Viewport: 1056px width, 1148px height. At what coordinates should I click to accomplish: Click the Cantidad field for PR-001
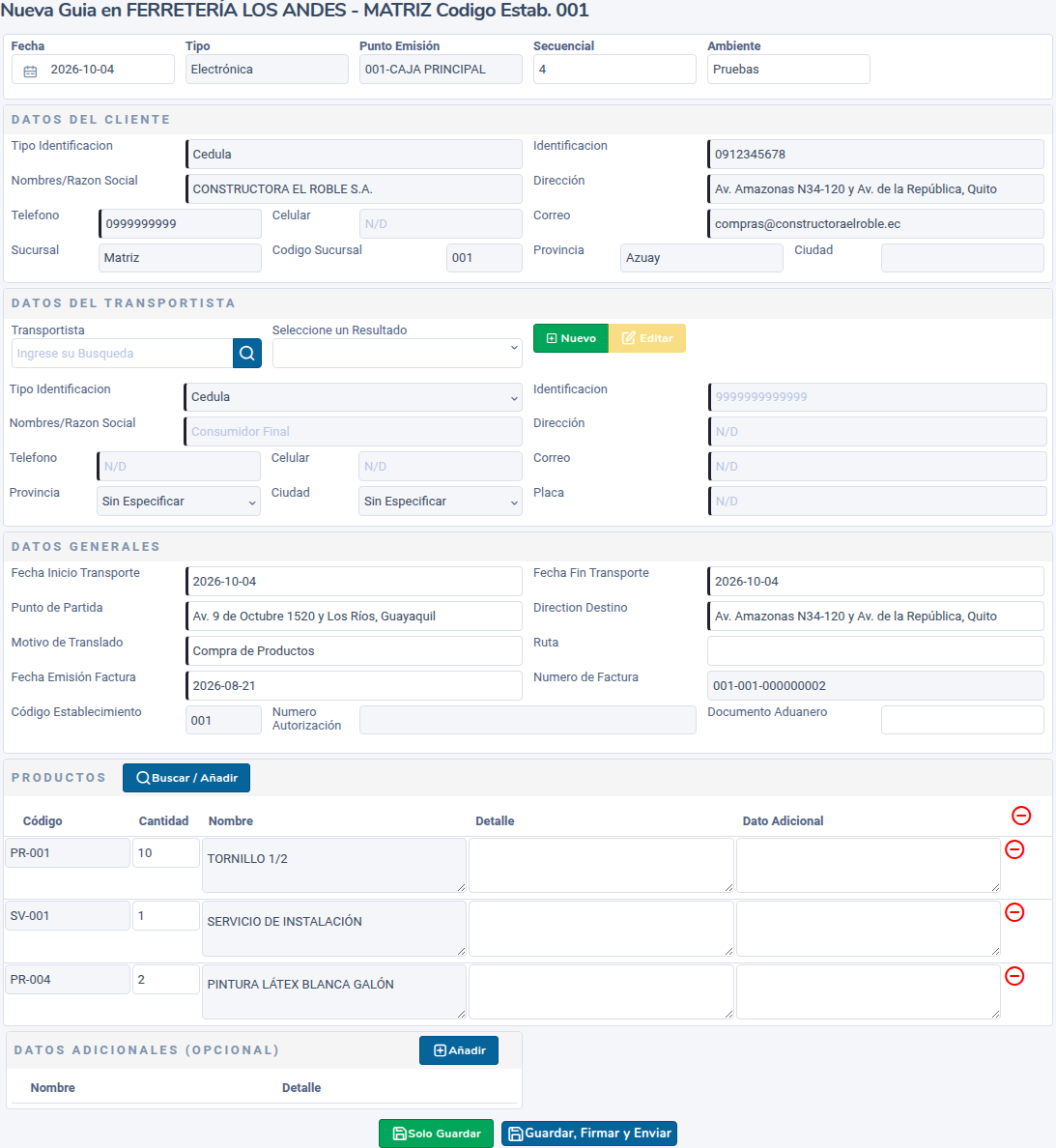click(x=166, y=853)
